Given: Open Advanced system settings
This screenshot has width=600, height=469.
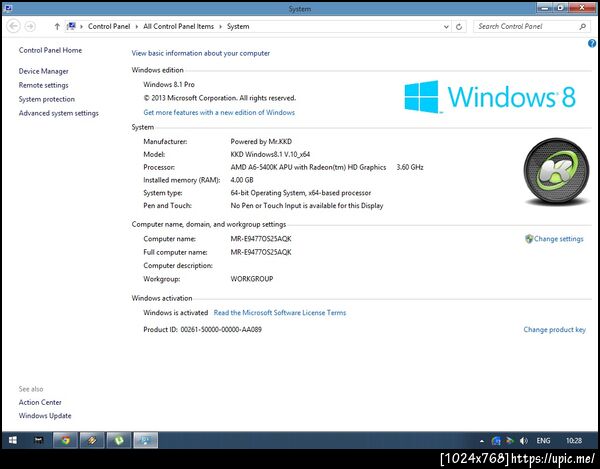Looking at the screenshot, I should point(59,113).
